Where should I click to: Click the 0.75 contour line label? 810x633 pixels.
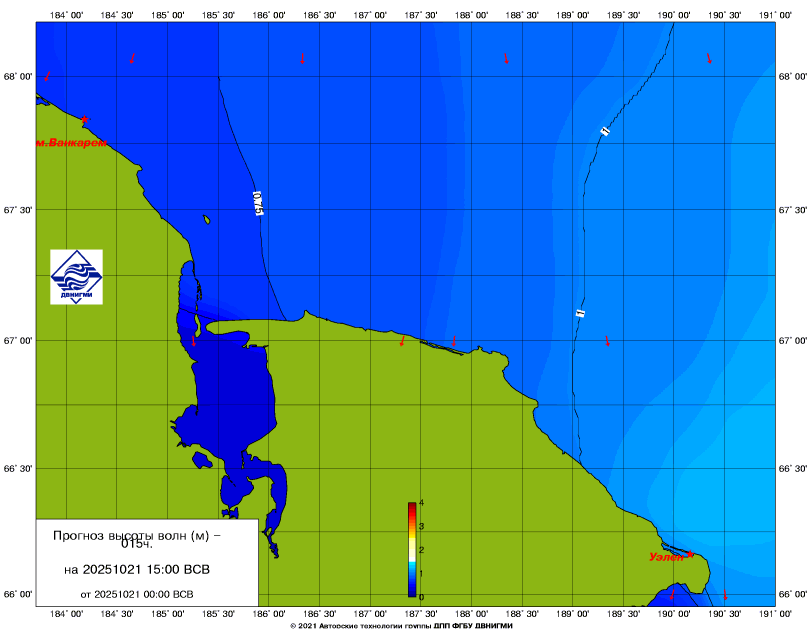pos(258,202)
